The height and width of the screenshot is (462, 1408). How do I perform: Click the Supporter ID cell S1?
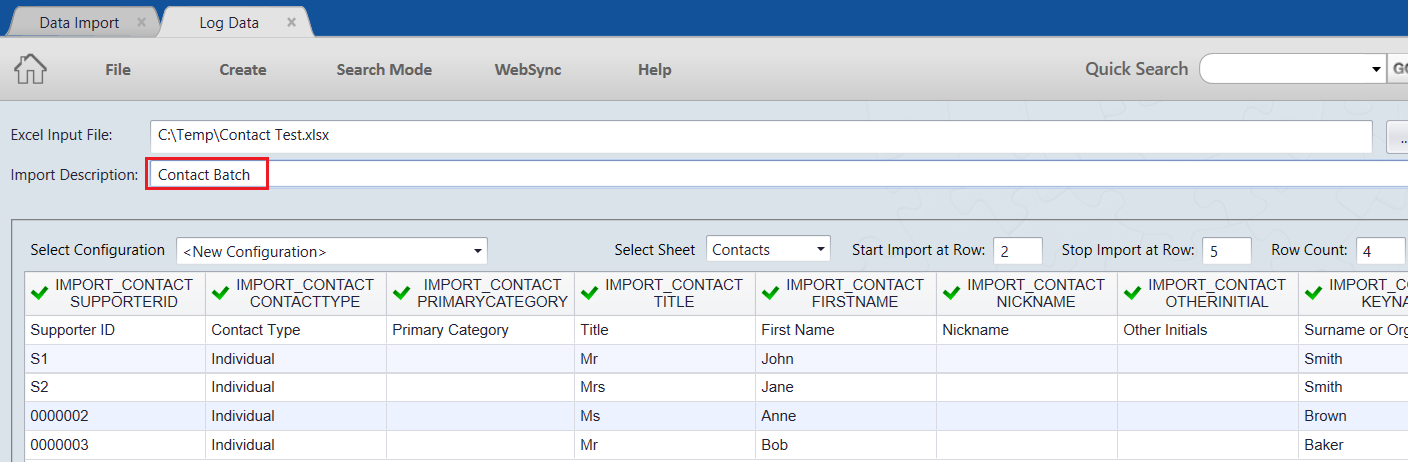(x=115, y=359)
